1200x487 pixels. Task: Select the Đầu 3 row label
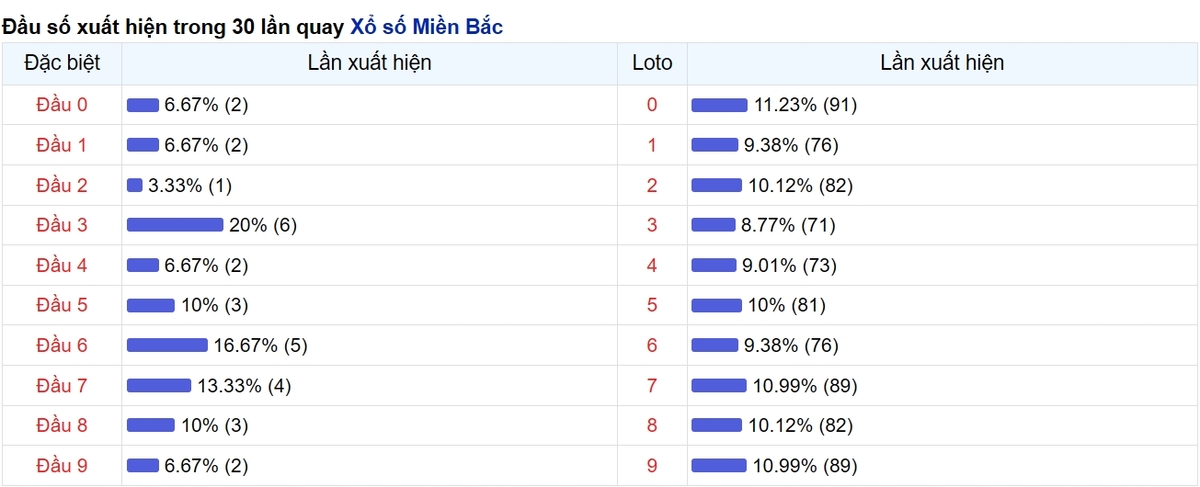62,225
